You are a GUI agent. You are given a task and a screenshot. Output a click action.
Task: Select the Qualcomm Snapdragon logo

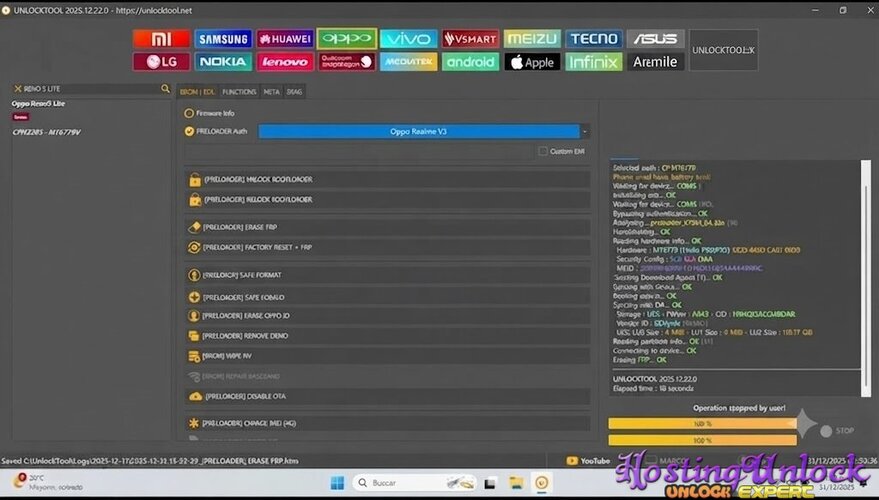coord(346,62)
